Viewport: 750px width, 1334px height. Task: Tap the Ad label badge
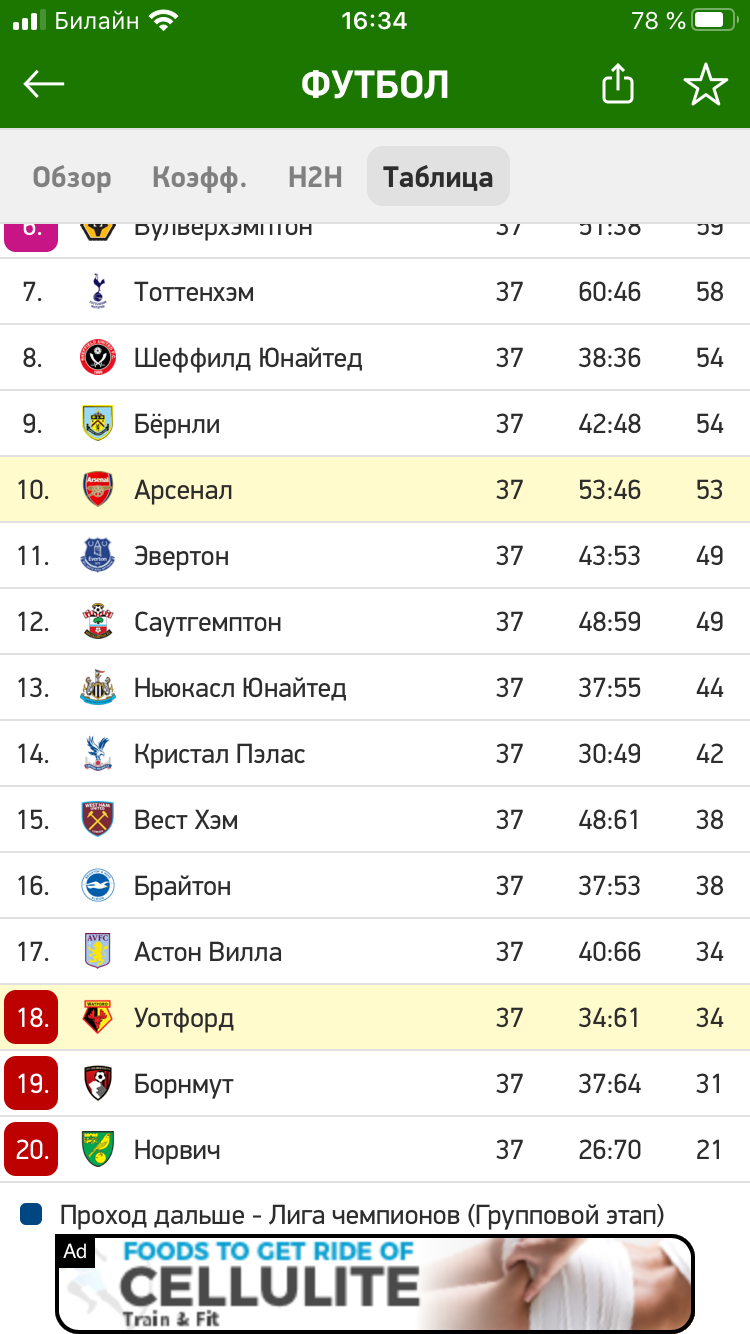coord(75,1251)
